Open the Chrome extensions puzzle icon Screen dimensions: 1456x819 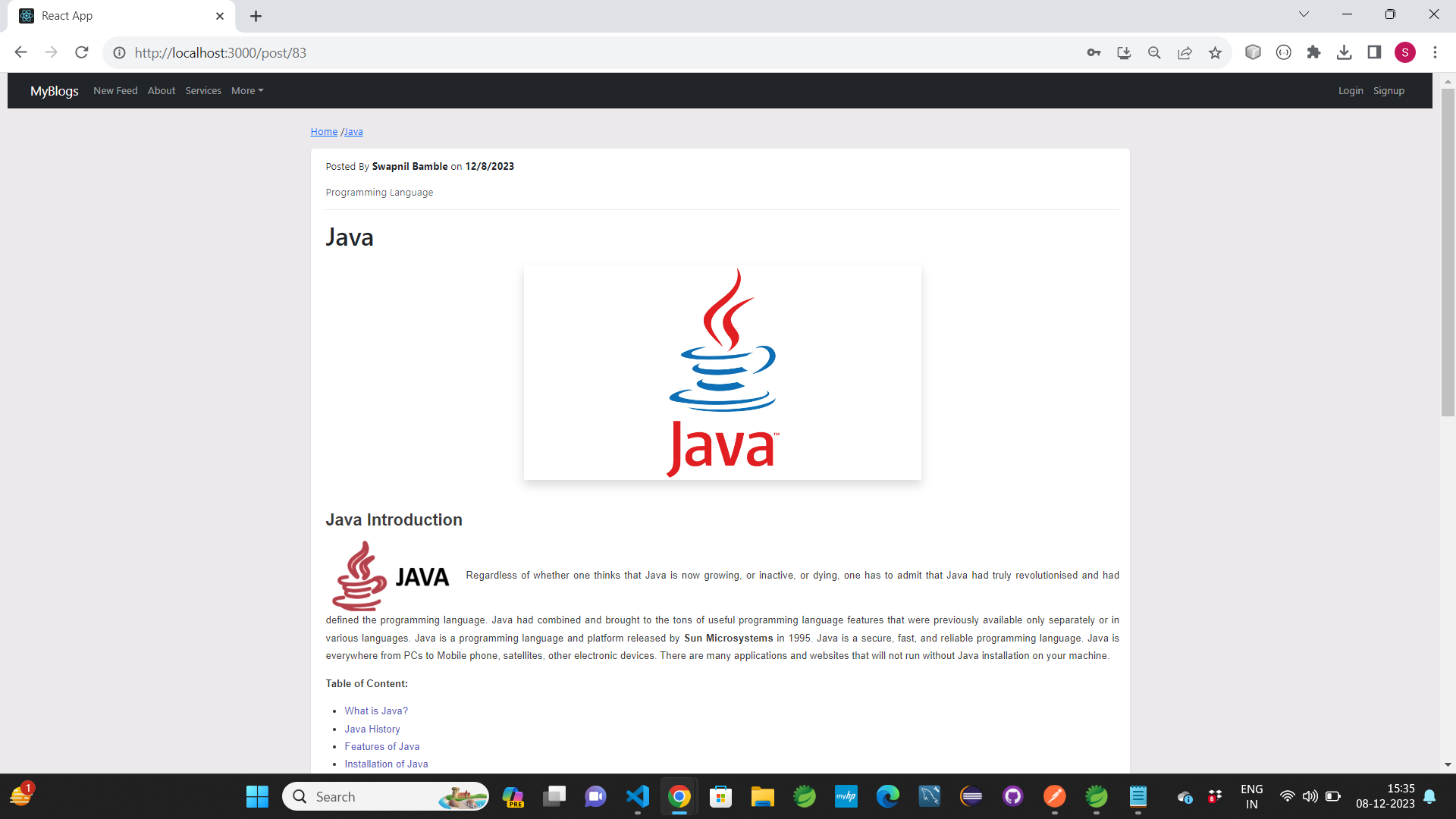[1313, 52]
